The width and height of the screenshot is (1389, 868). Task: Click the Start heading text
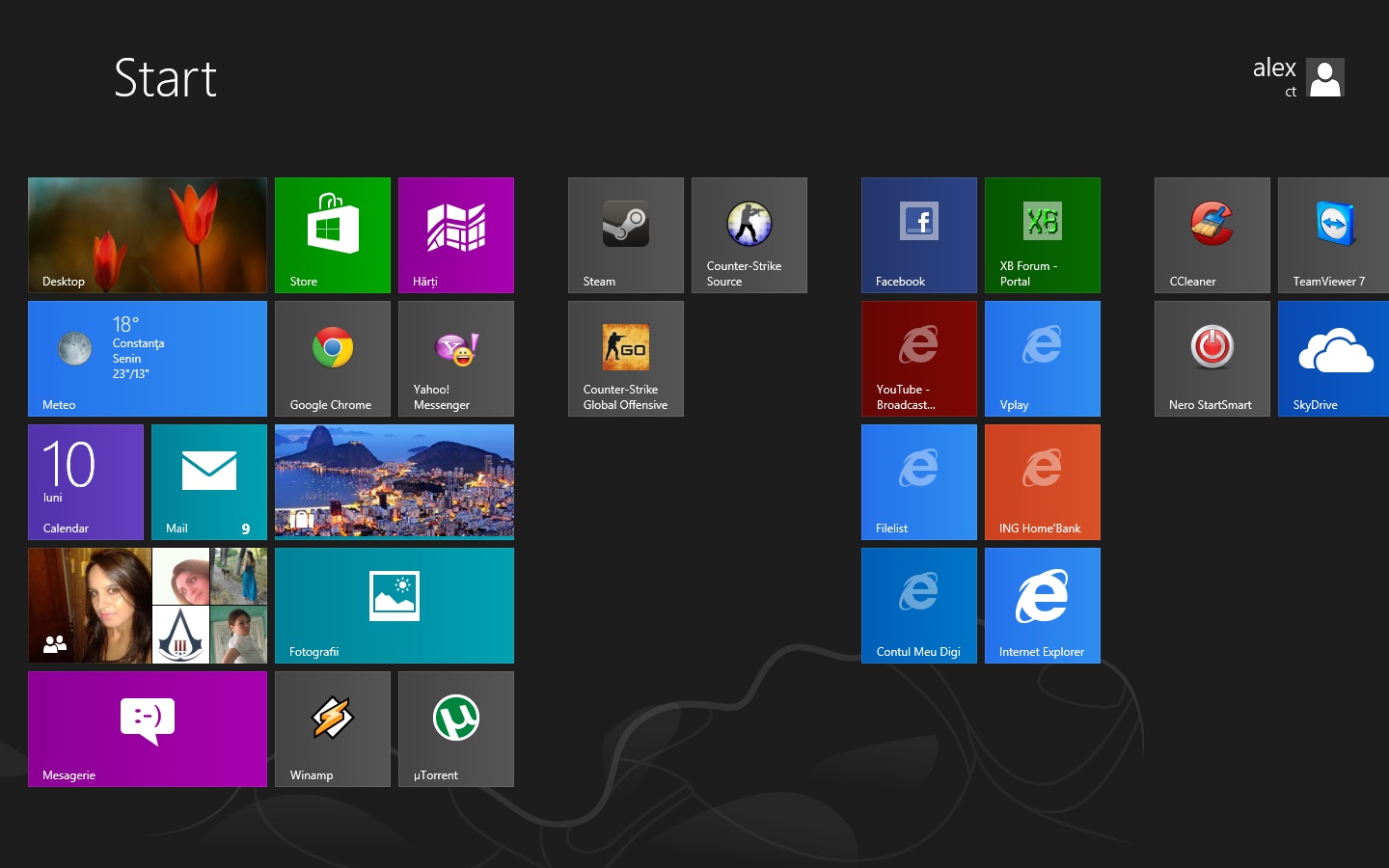(x=165, y=78)
